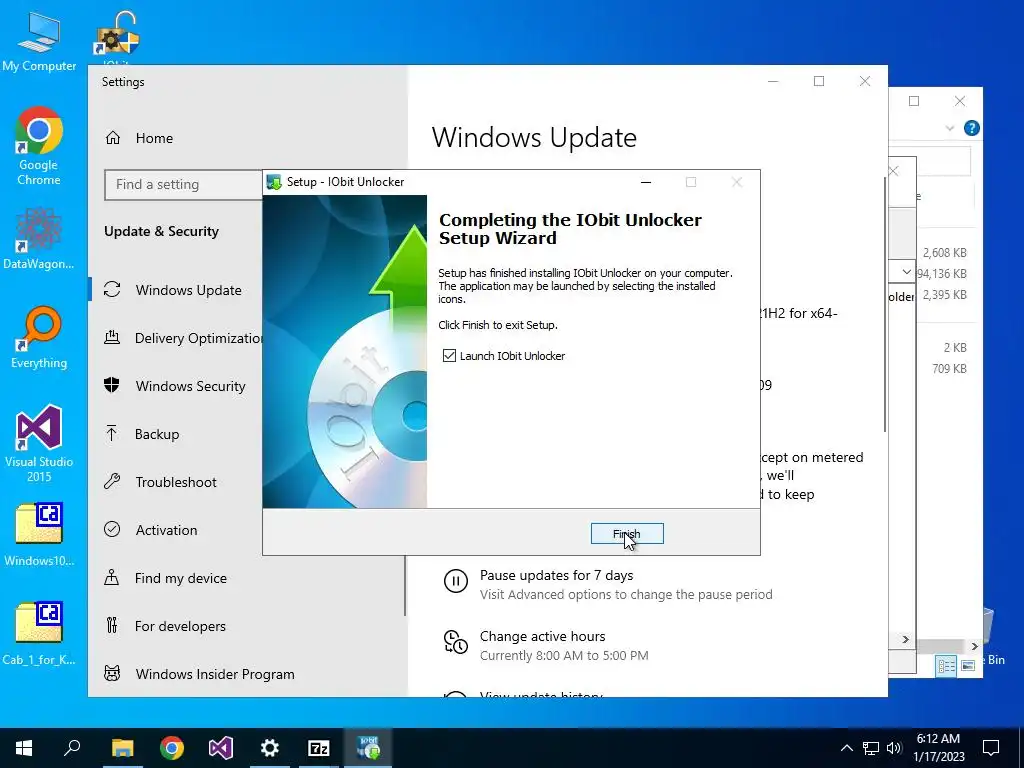Select Windows Update in Settings sidebar
The height and width of the screenshot is (768, 1024).
188,290
